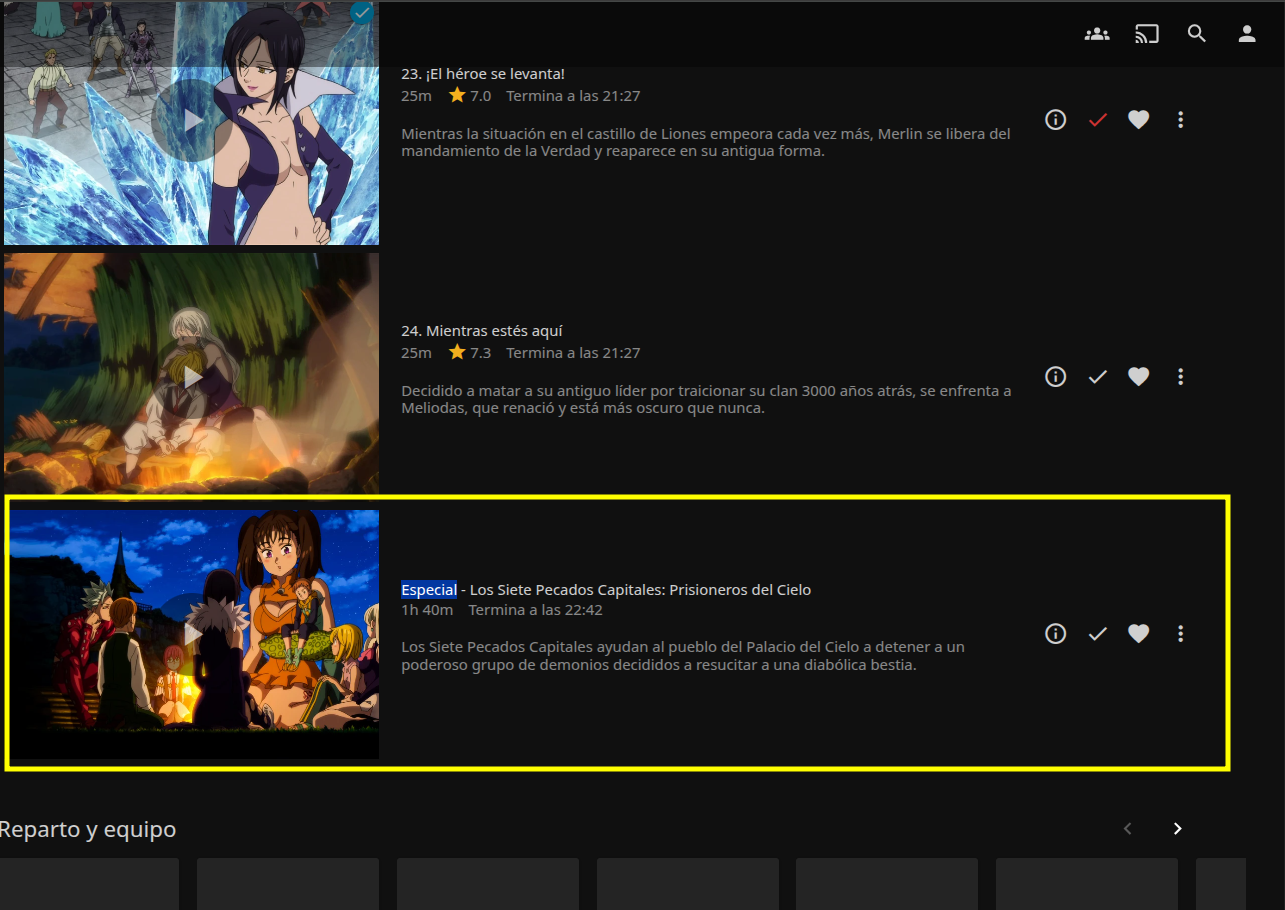Show info for episode 23
Screen dimensions: 1285x910
click(1055, 120)
